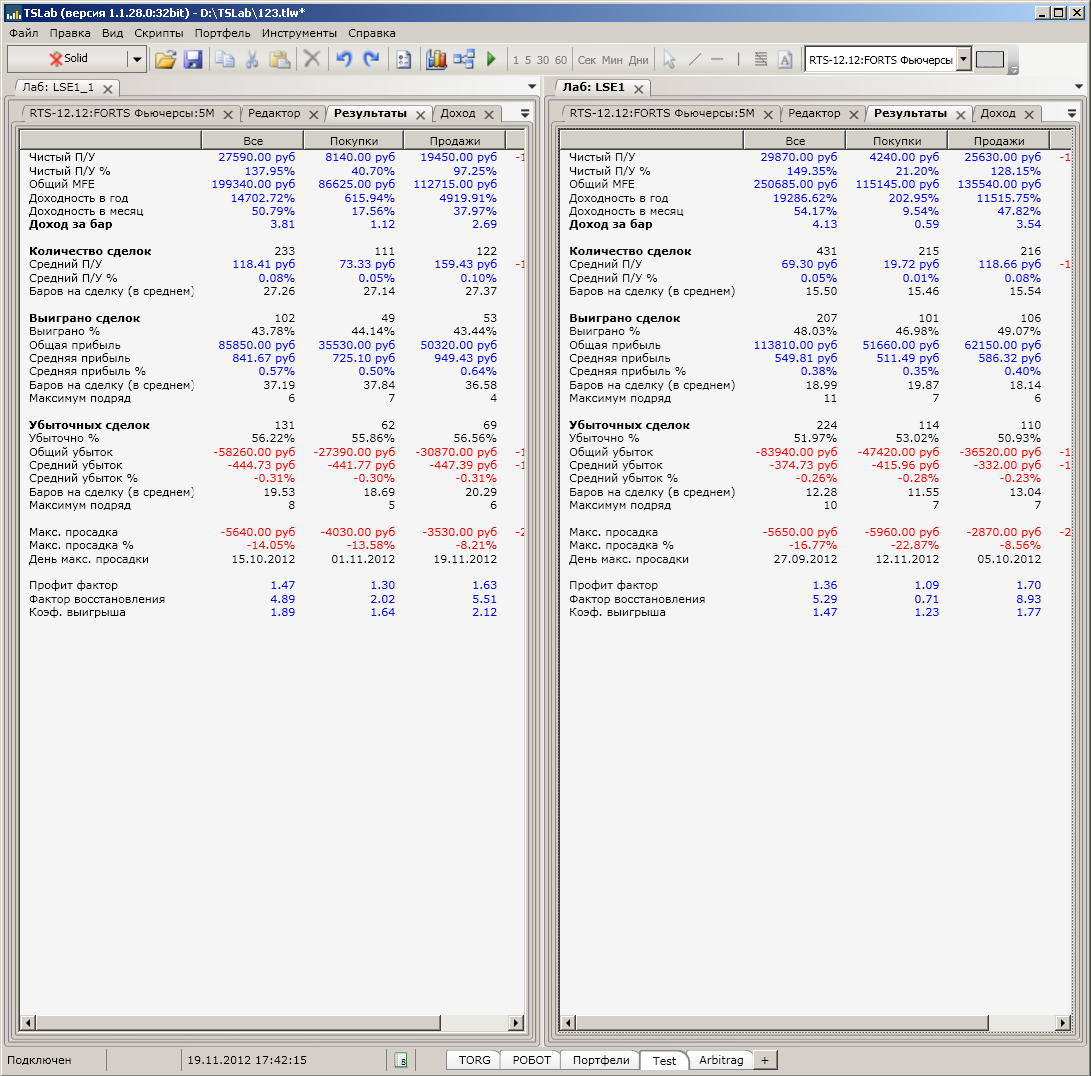This screenshot has height=1076, width=1091.
Task: Click the color swatch box in the toolbar
Action: point(989,60)
